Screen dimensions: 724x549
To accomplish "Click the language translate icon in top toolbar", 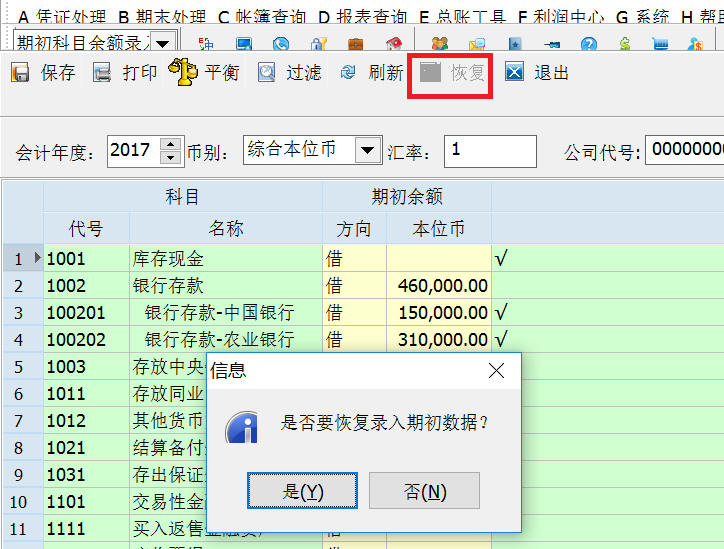I will [206, 44].
